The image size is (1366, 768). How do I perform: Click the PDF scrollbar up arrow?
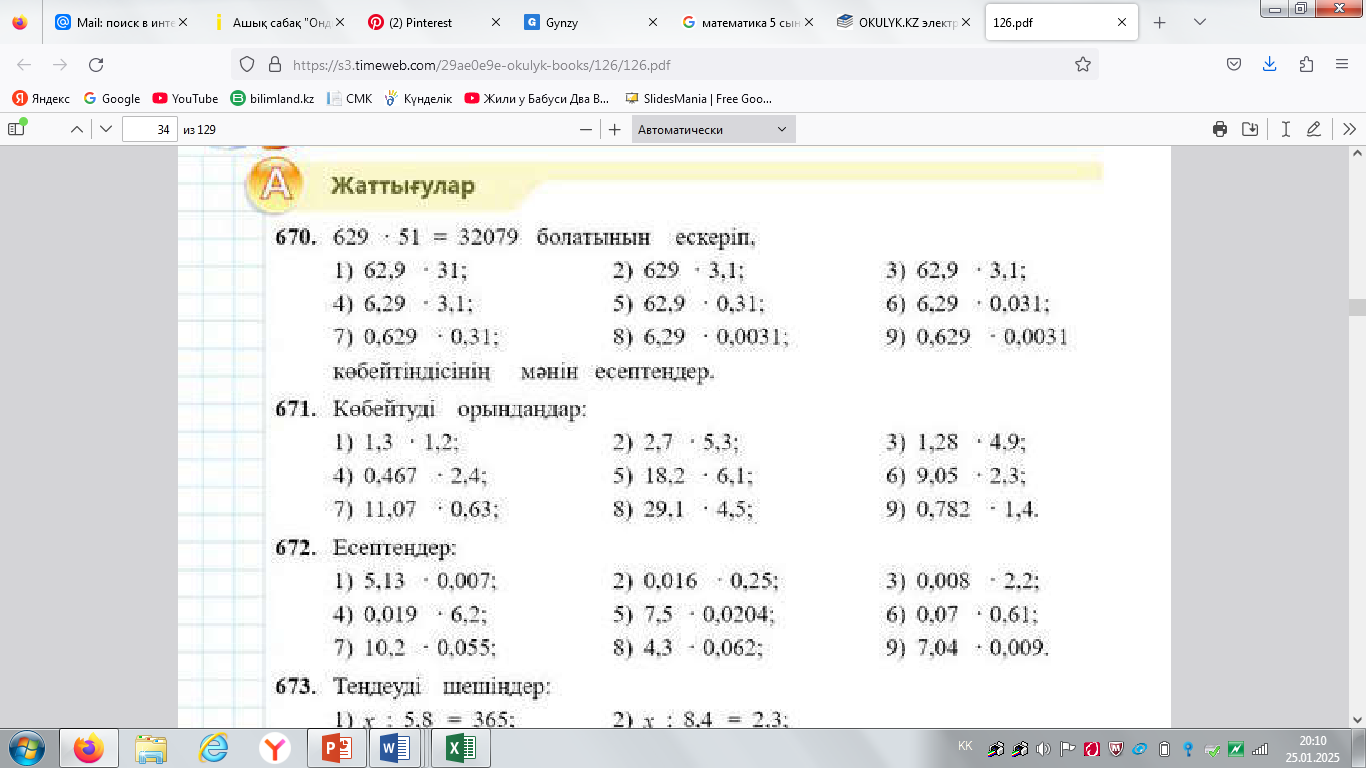[x=1357, y=155]
